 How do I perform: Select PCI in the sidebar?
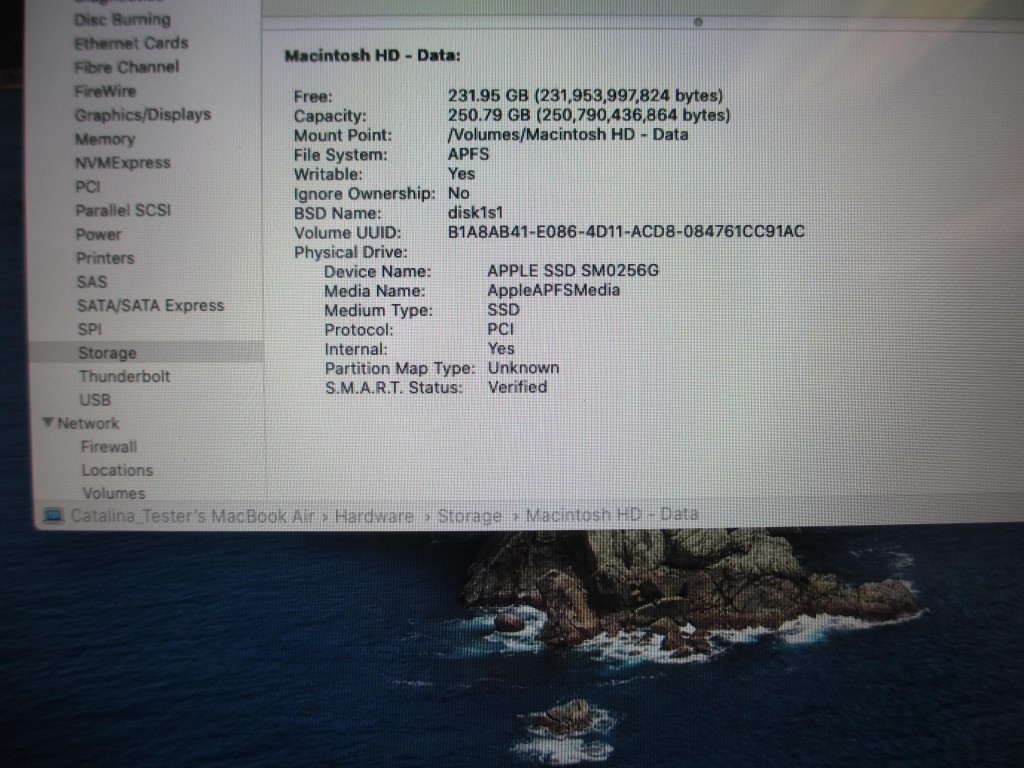coord(88,187)
